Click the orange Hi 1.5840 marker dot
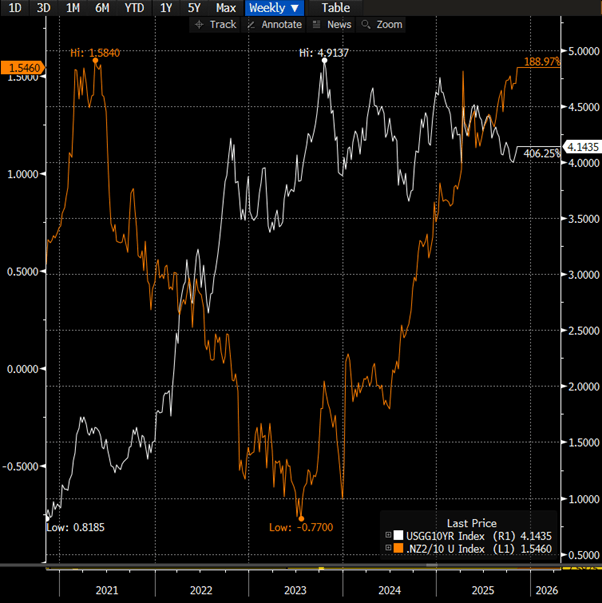The width and height of the screenshot is (602, 603). (x=95, y=61)
